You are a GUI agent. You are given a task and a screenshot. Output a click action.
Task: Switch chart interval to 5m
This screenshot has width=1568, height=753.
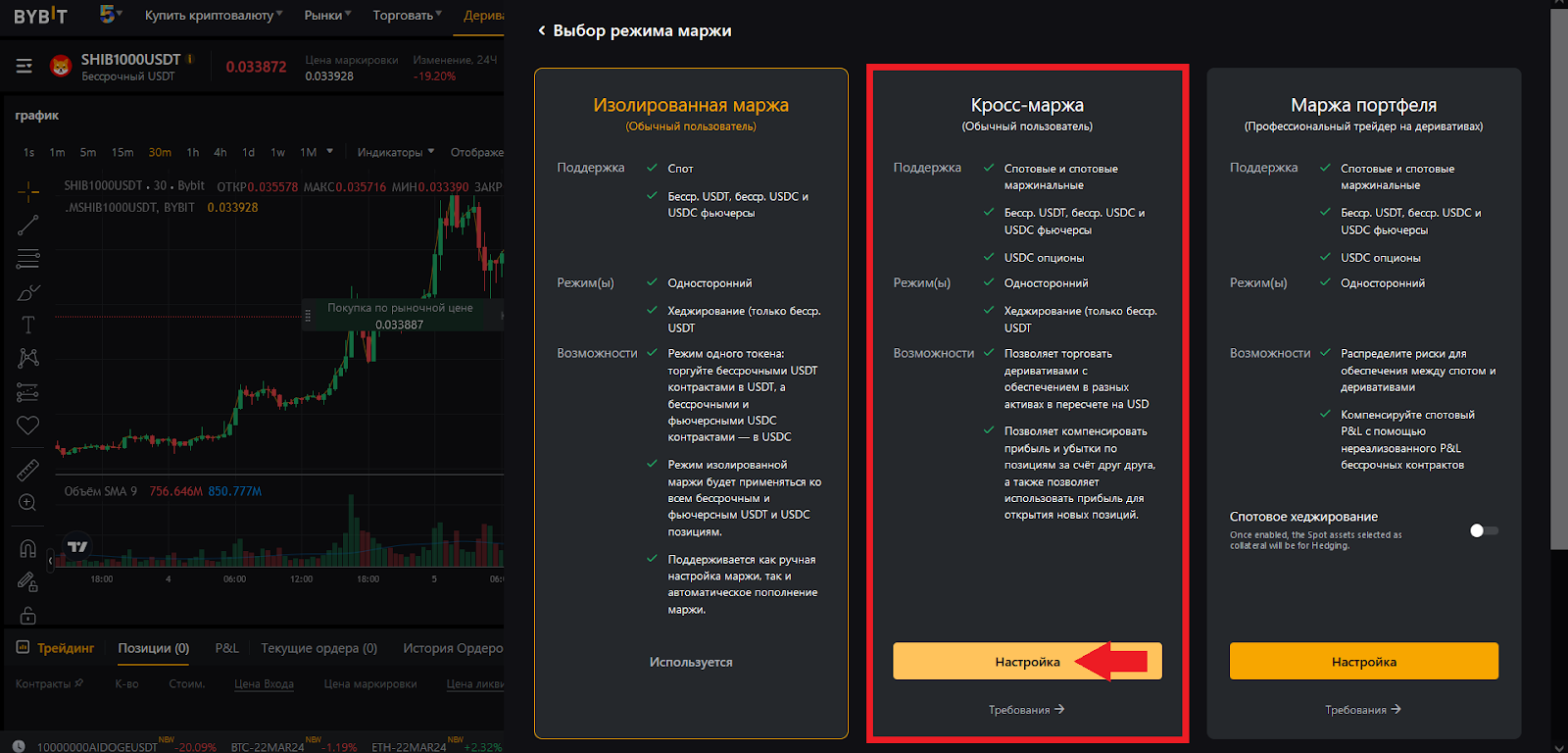(88, 152)
